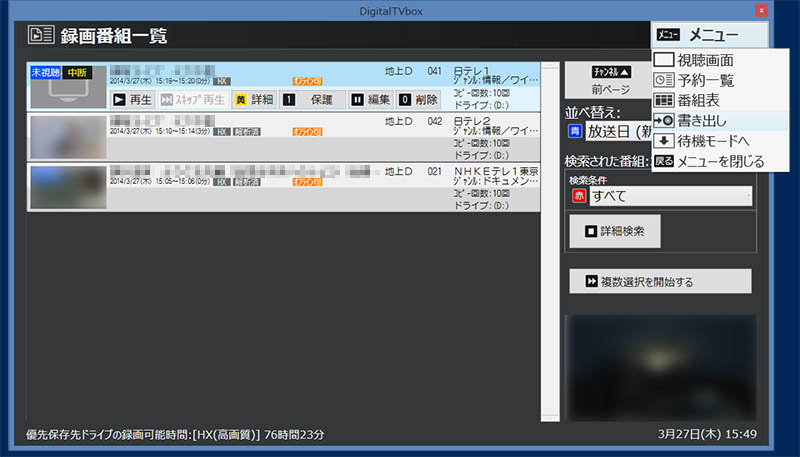This screenshot has height=457, width=800.
Task: Click スキップ再生 skip playback button
Action: 190,100
